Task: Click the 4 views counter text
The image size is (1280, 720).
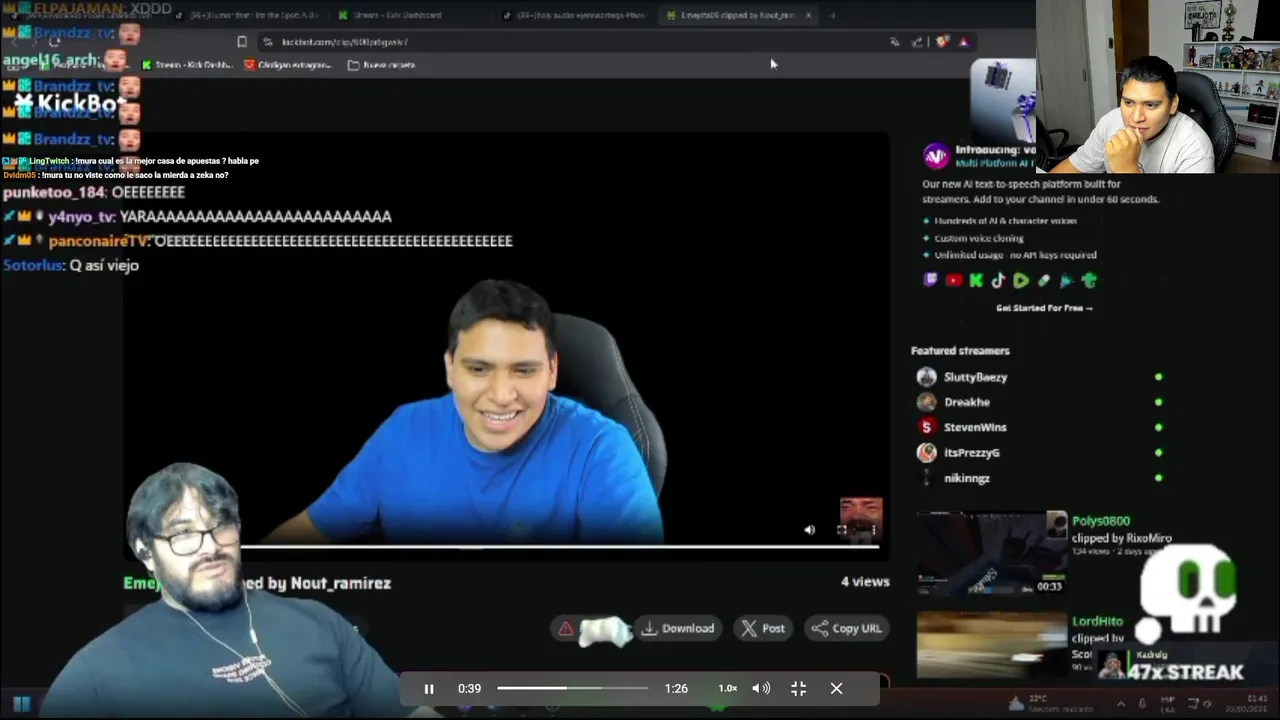Action: tap(865, 581)
